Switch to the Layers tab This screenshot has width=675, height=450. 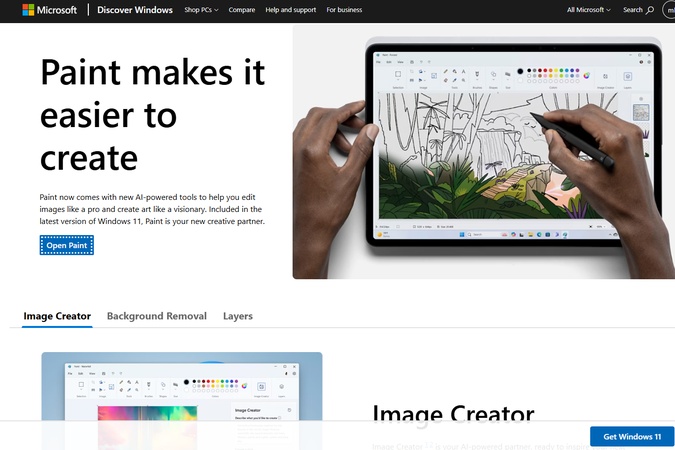(x=238, y=316)
